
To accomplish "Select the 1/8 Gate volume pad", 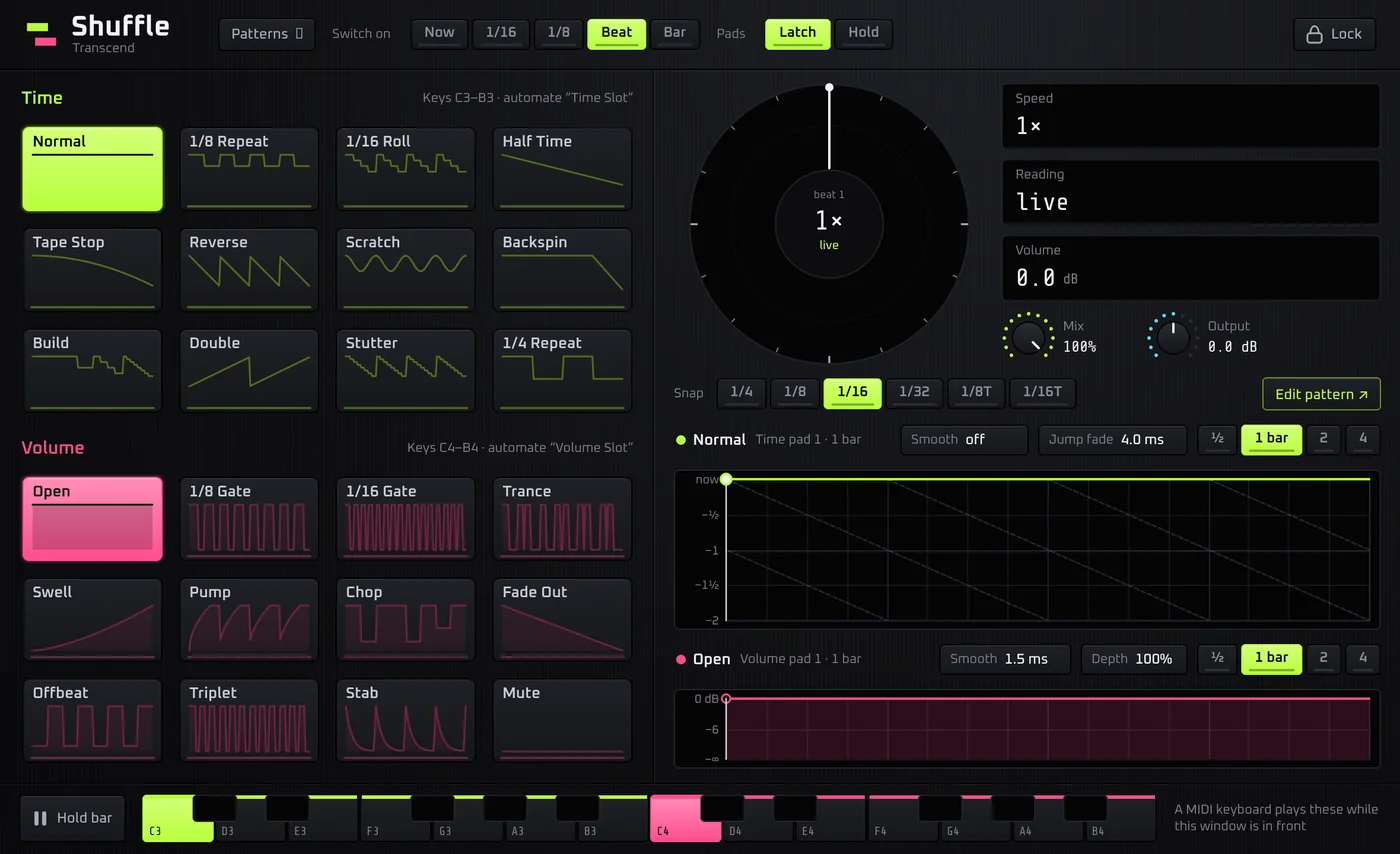I will click(249, 519).
